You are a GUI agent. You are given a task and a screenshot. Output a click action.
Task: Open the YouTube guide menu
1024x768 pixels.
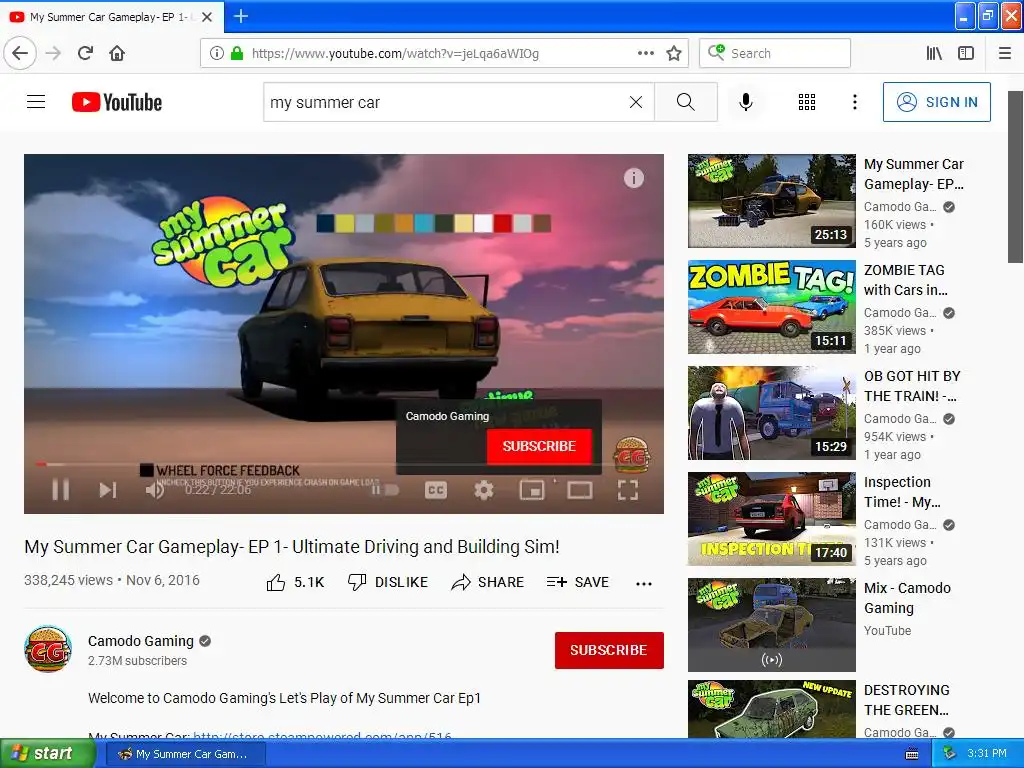[x=36, y=102]
